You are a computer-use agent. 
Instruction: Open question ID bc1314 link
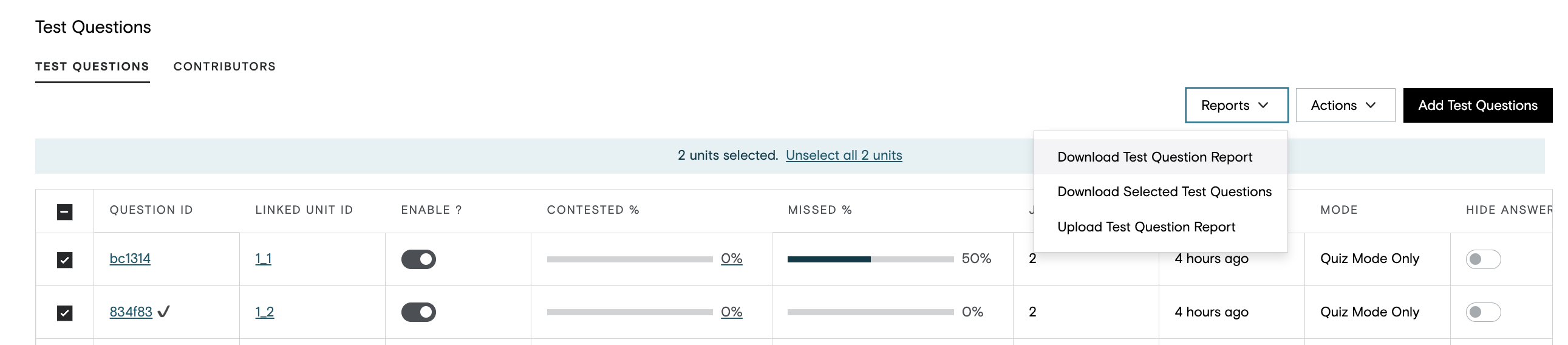(130, 258)
